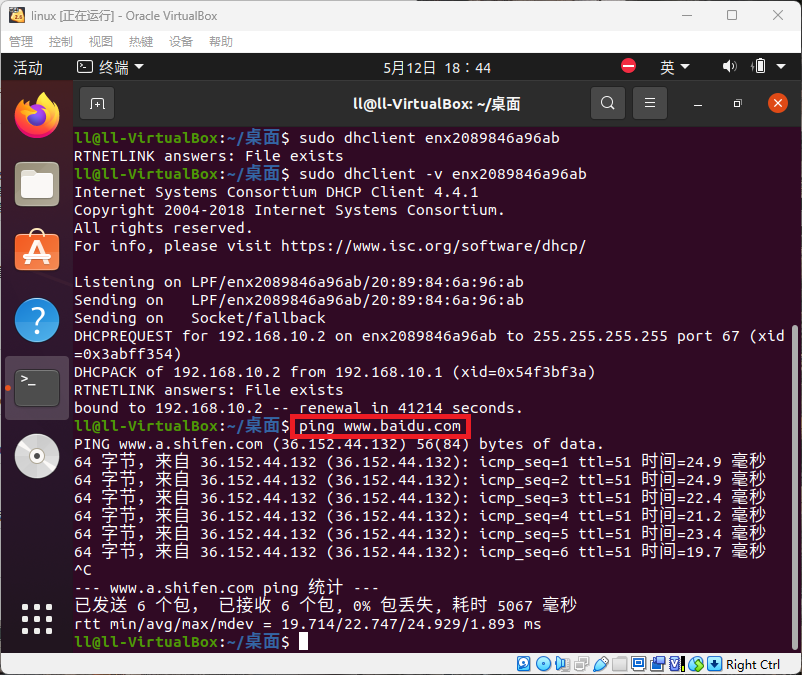Open the 视图 menu
802x675 pixels.
[101, 41]
